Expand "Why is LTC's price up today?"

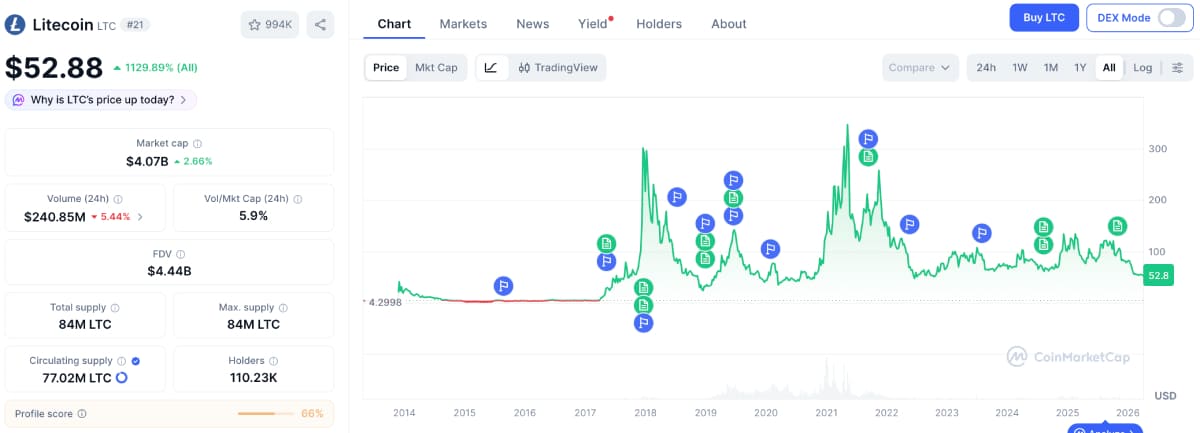coord(101,100)
